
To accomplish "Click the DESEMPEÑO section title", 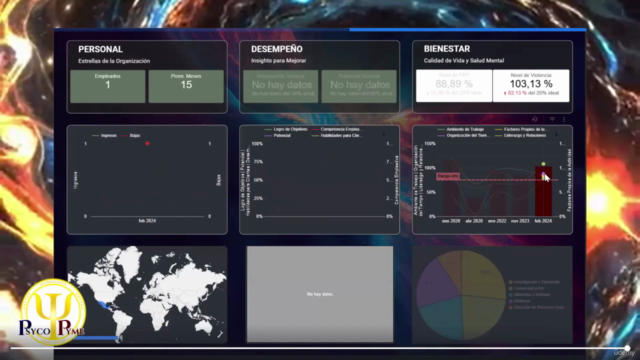I will [x=277, y=49].
